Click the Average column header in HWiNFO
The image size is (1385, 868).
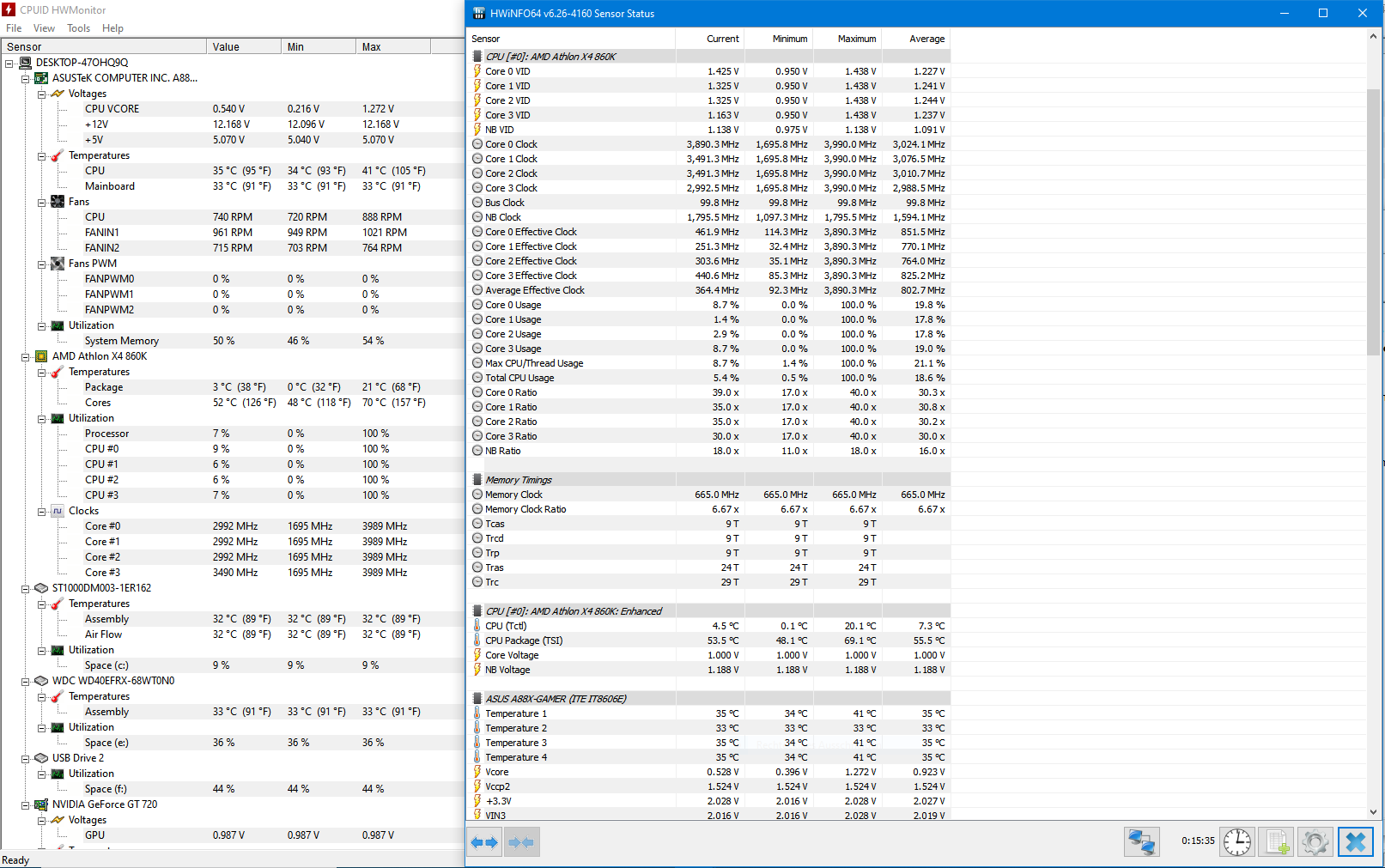point(915,39)
